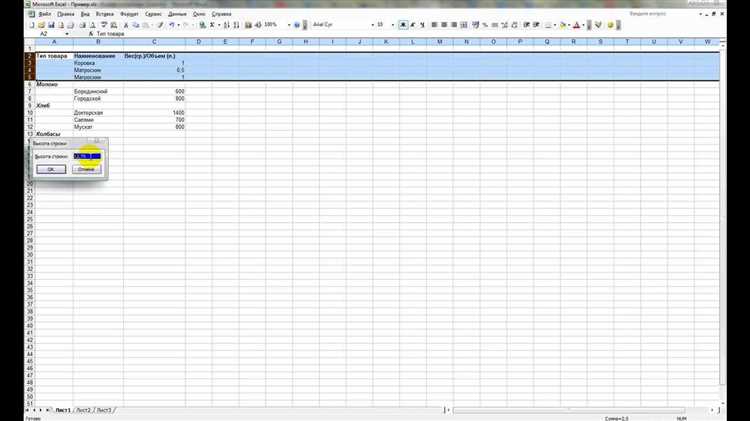The width and height of the screenshot is (750, 421).
Task: Click cell containing Молоко
Action: point(54,84)
